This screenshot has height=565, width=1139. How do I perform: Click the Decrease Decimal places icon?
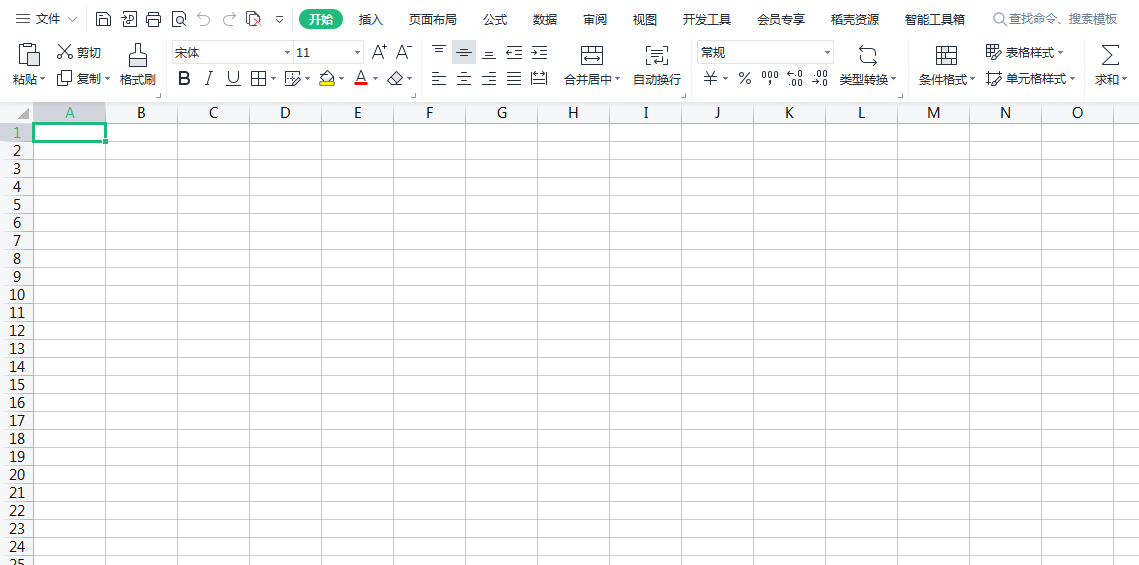coord(820,78)
